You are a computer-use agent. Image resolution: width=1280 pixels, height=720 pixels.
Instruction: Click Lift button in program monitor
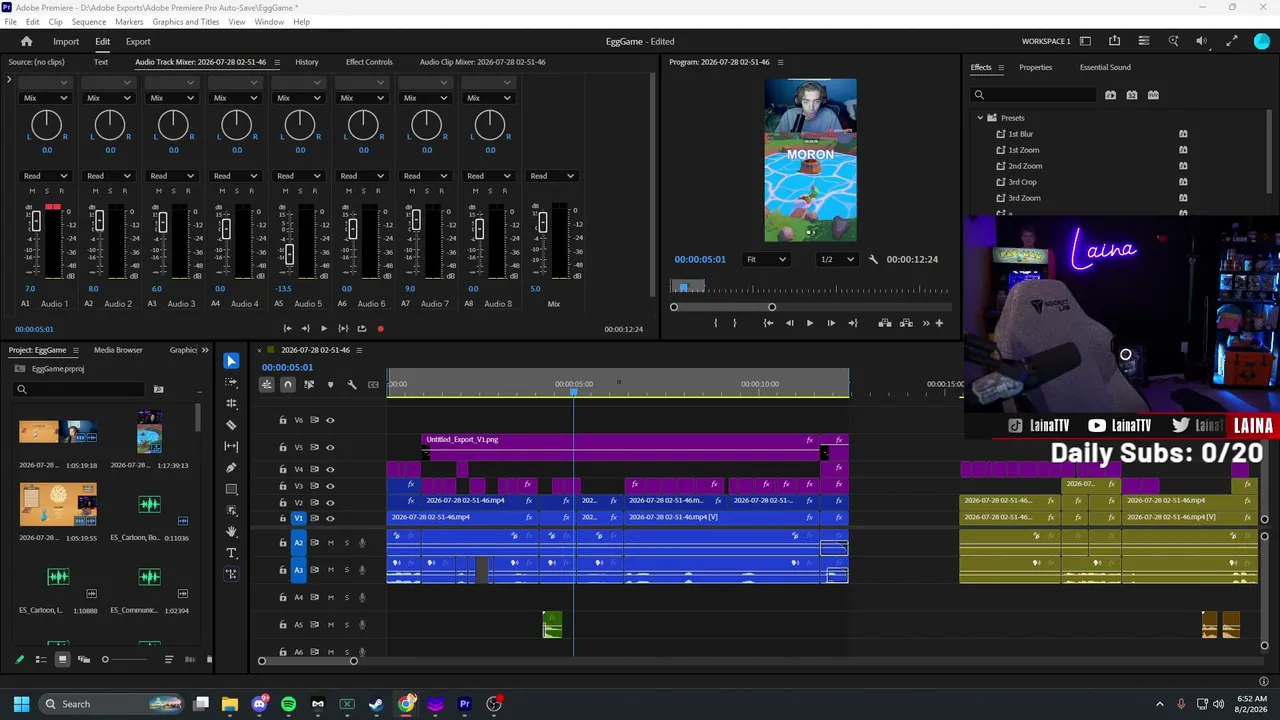pos(885,323)
